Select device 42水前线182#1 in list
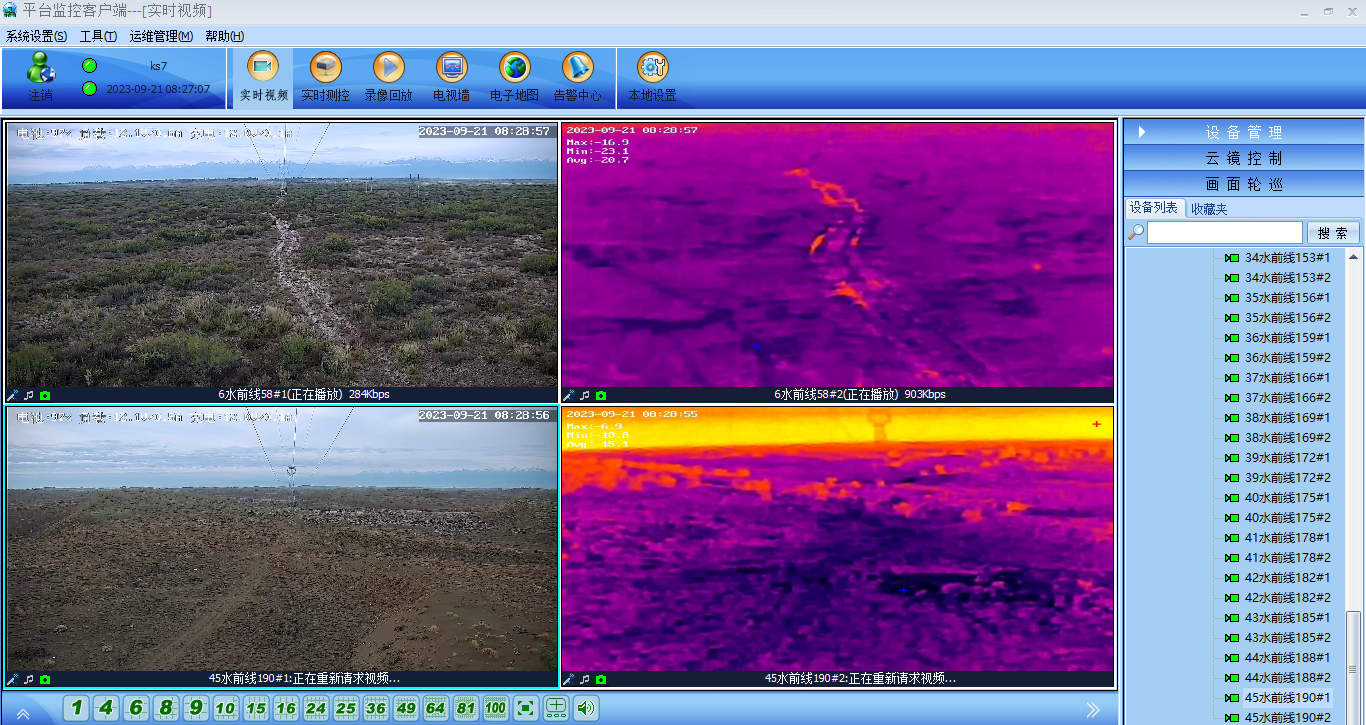Image resolution: width=1366 pixels, height=725 pixels. click(x=1287, y=578)
